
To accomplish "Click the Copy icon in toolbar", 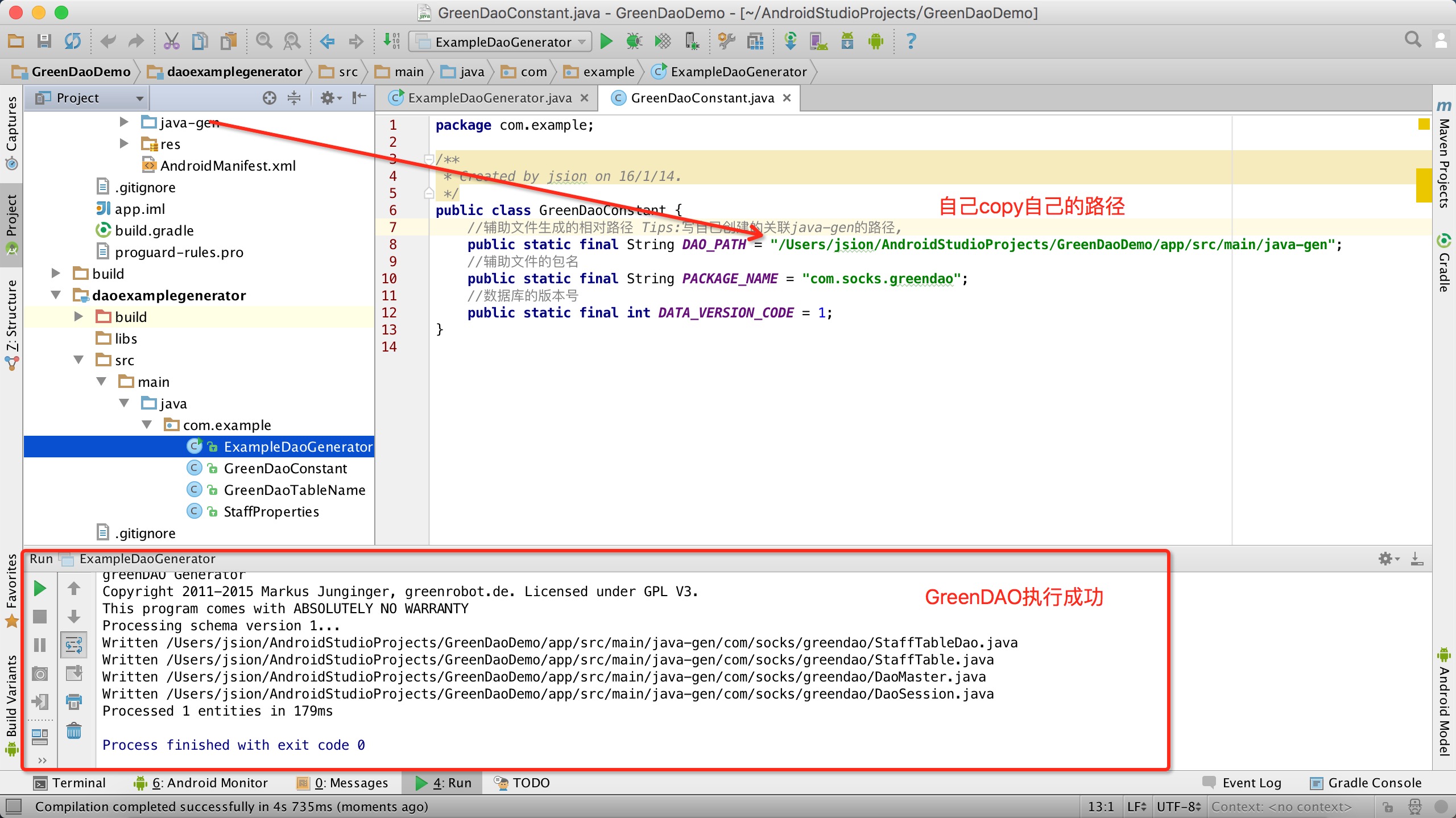I will pyautogui.click(x=200, y=41).
